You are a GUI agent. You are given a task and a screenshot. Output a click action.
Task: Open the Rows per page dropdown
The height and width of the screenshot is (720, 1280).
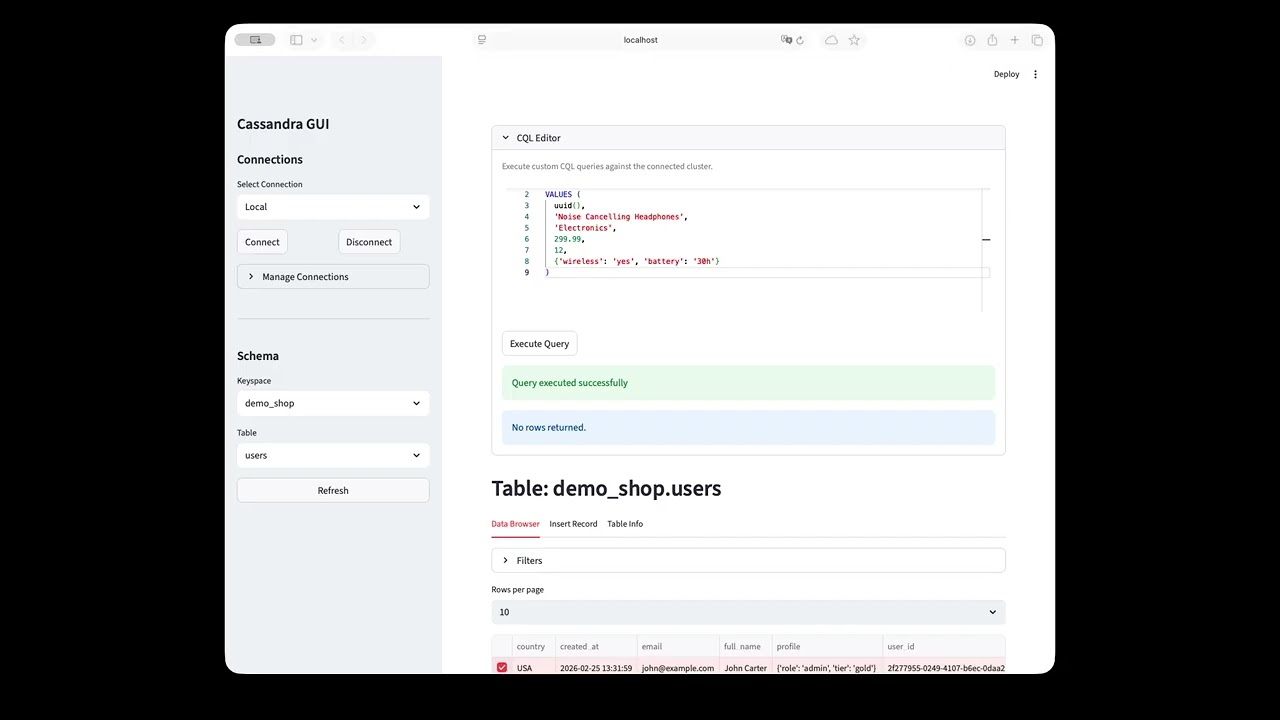[x=748, y=612]
